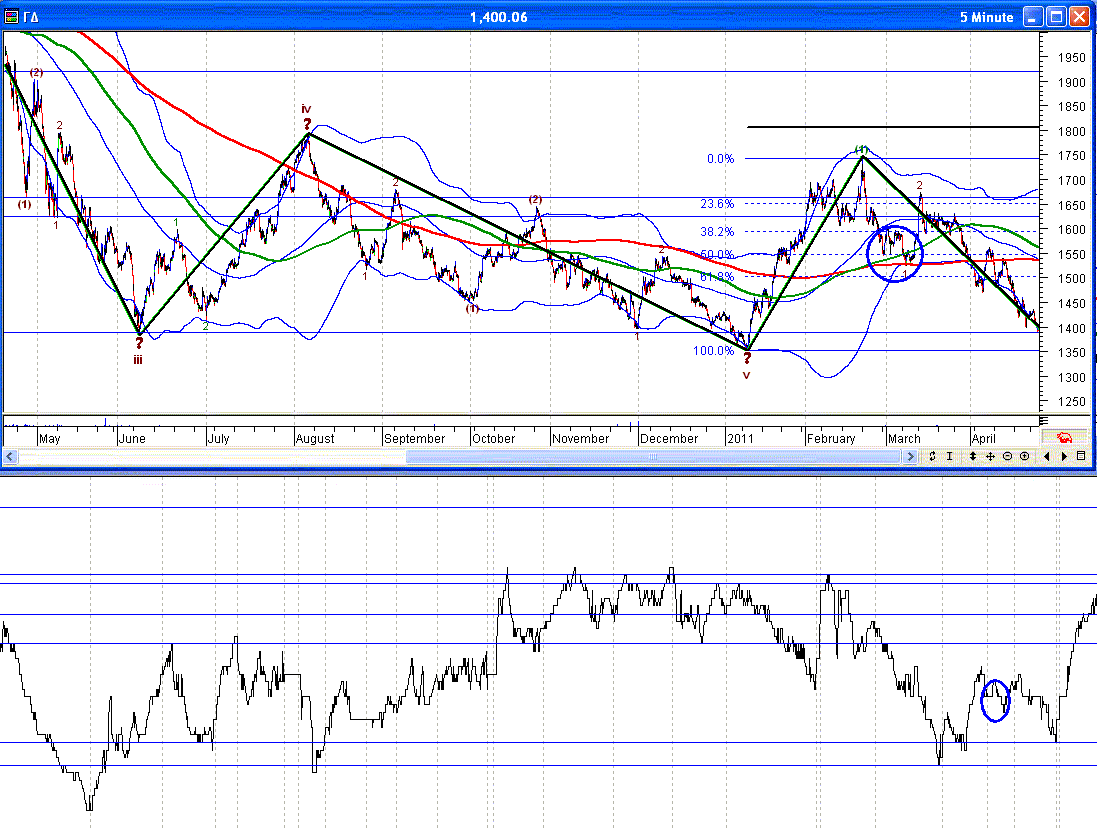Viewport: 1097px width, 830px height.
Task: Click the chart window icon in title bar
Action: click(x=11, y=17)
